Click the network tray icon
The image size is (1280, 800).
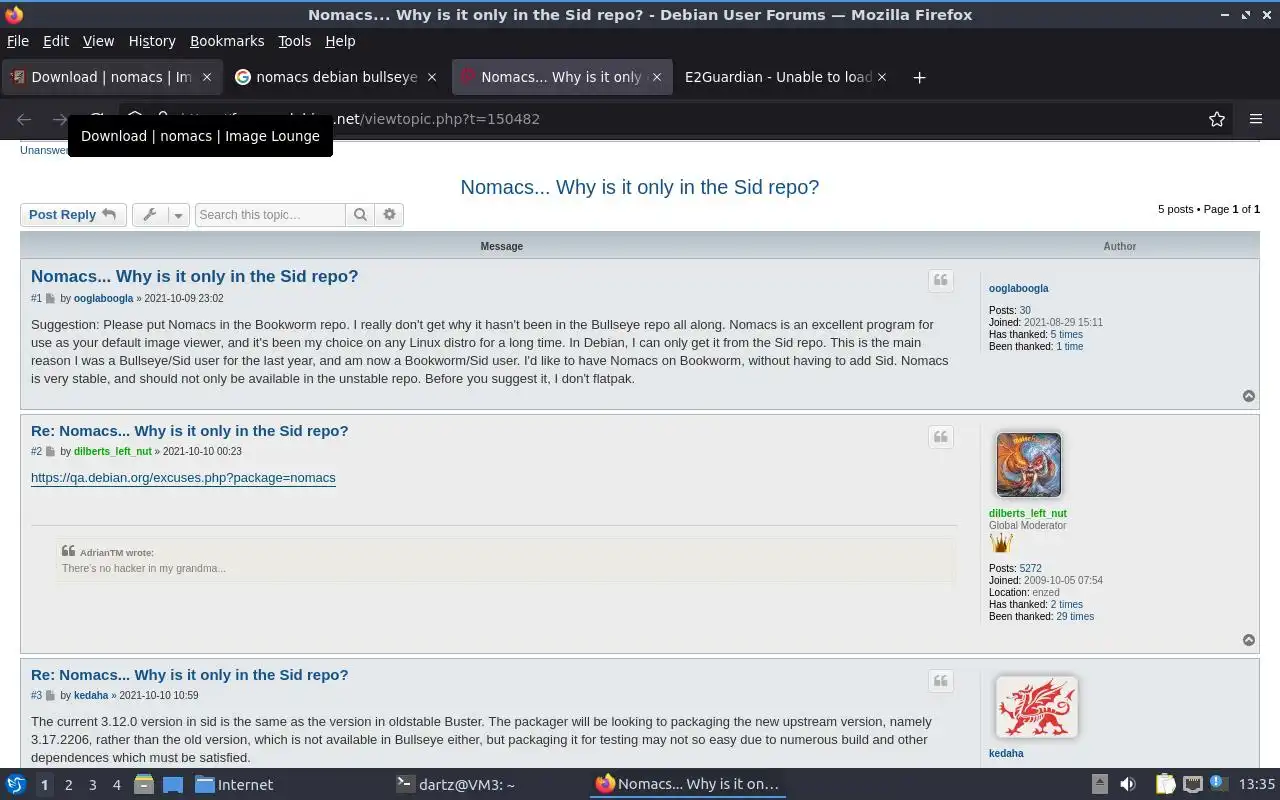point(1192,785)
